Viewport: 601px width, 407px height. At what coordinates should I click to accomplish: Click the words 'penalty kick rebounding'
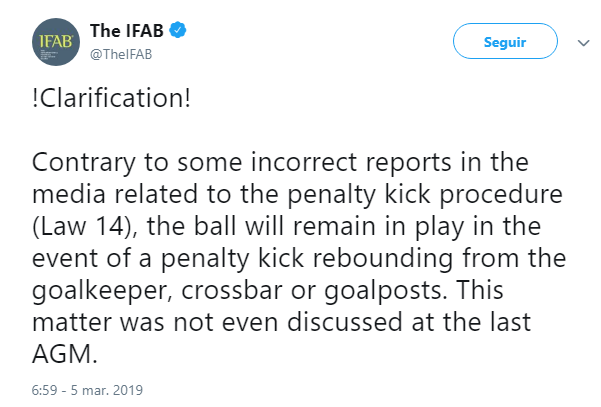pyautogui.click(x=307, y=258)
